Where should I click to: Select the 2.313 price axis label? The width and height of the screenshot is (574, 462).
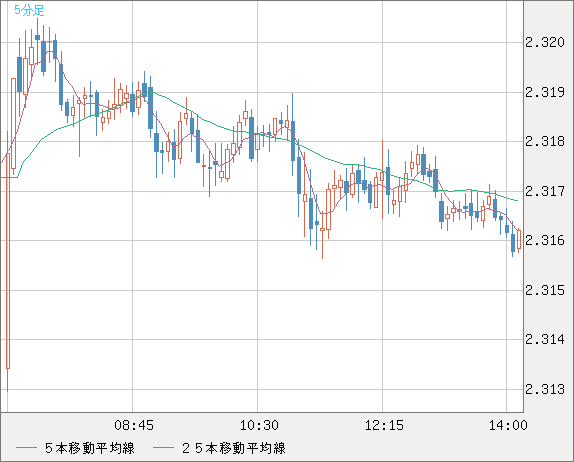(545, 389)
